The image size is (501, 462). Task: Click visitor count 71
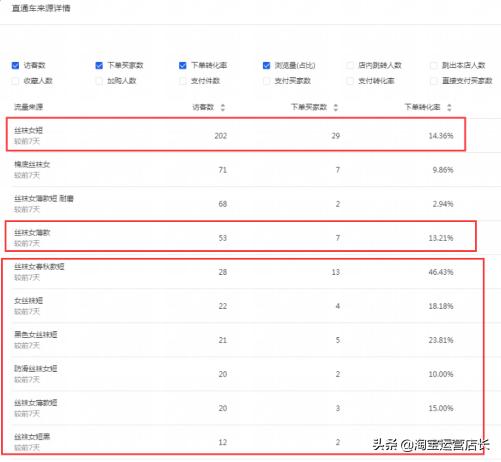pyautogui.click(x=223, y=170)
